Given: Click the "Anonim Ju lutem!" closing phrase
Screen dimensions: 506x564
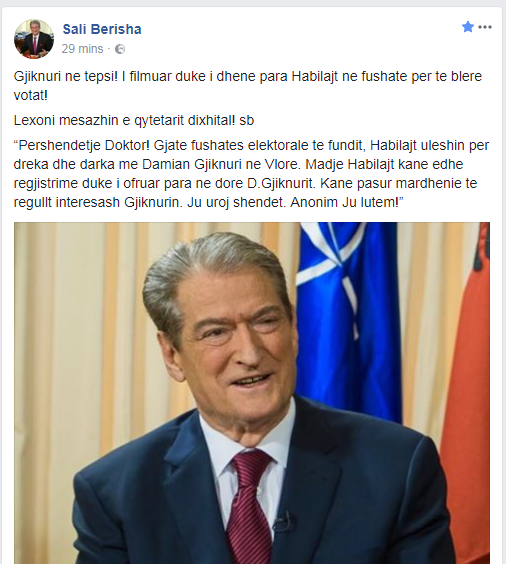Looking at the screenshot, I should (347, 202).
